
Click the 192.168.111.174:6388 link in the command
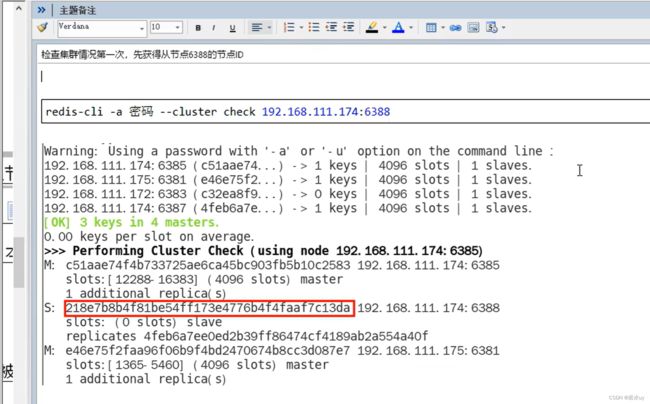pyautogui.click(x=326, y=111)
